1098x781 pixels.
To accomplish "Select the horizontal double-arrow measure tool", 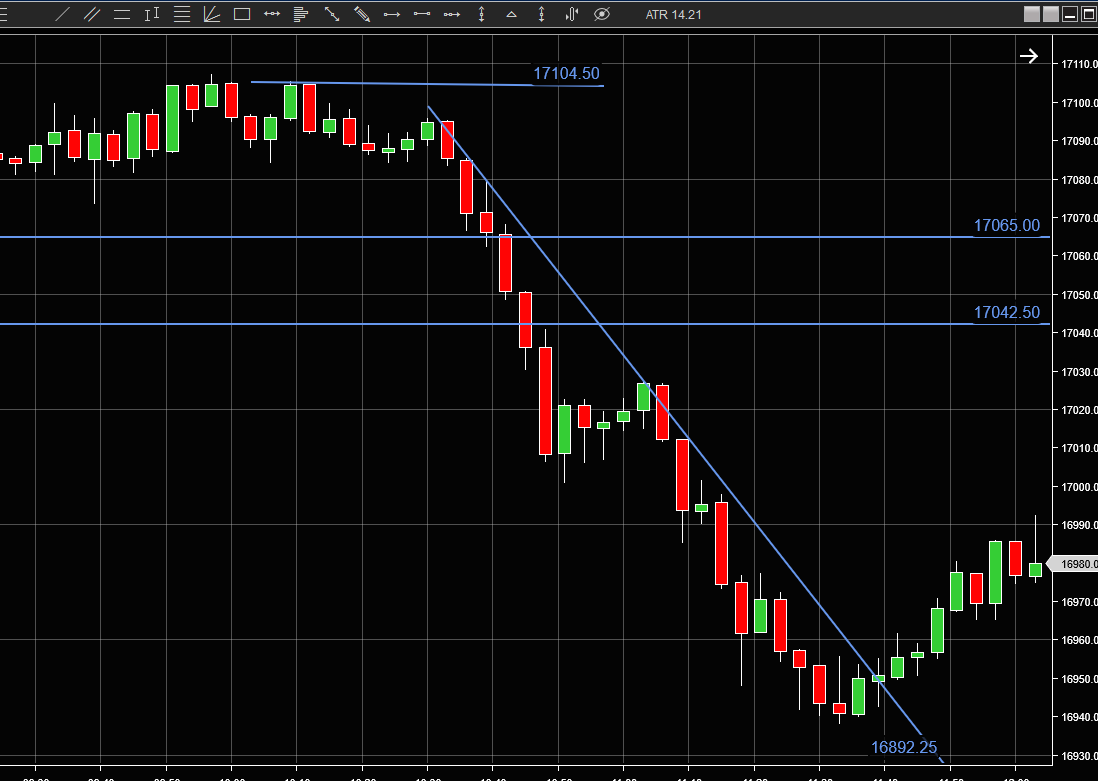I will [x=272, y=14].
